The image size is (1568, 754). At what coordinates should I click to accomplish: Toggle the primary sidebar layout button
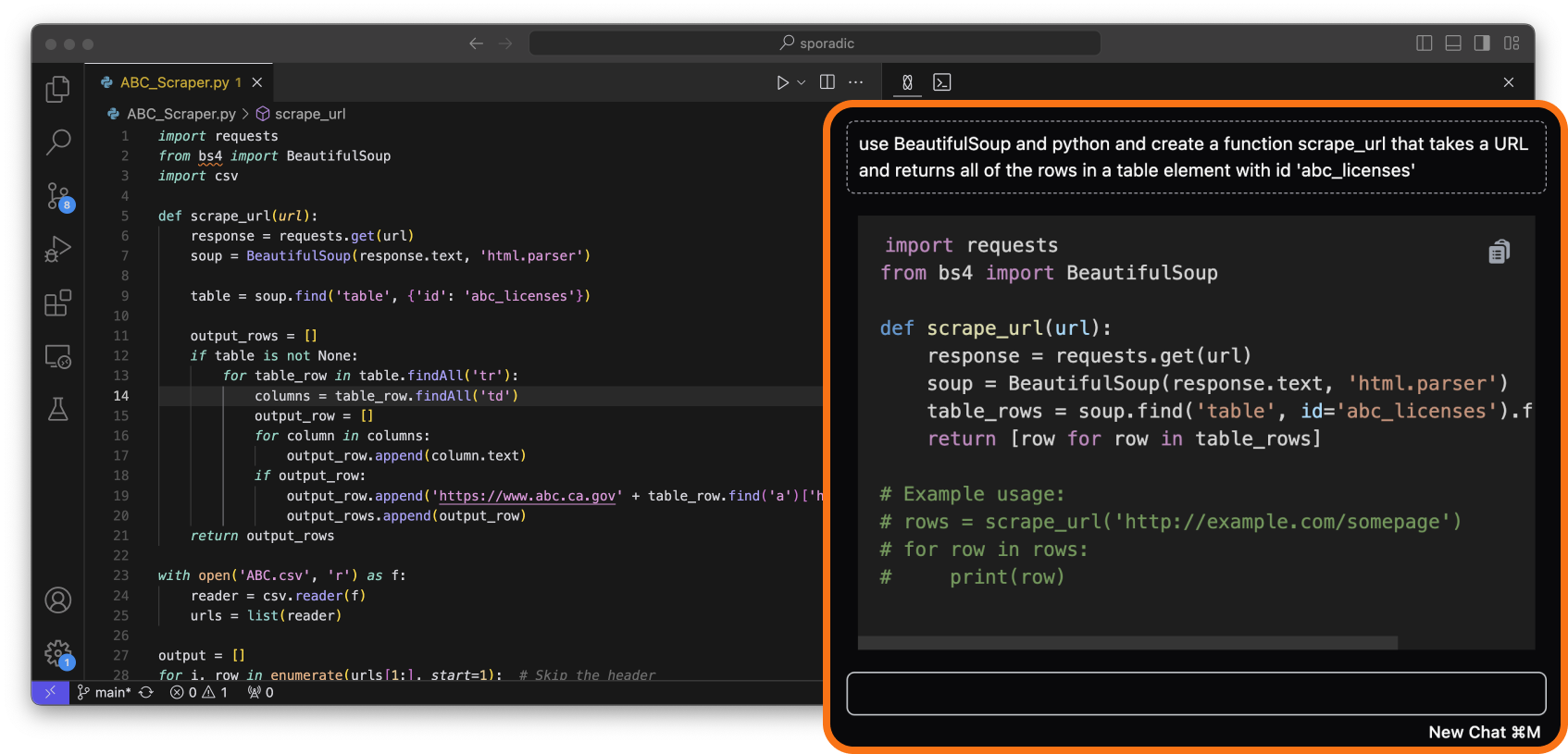pyautogui.click(x=1424, y=43)
